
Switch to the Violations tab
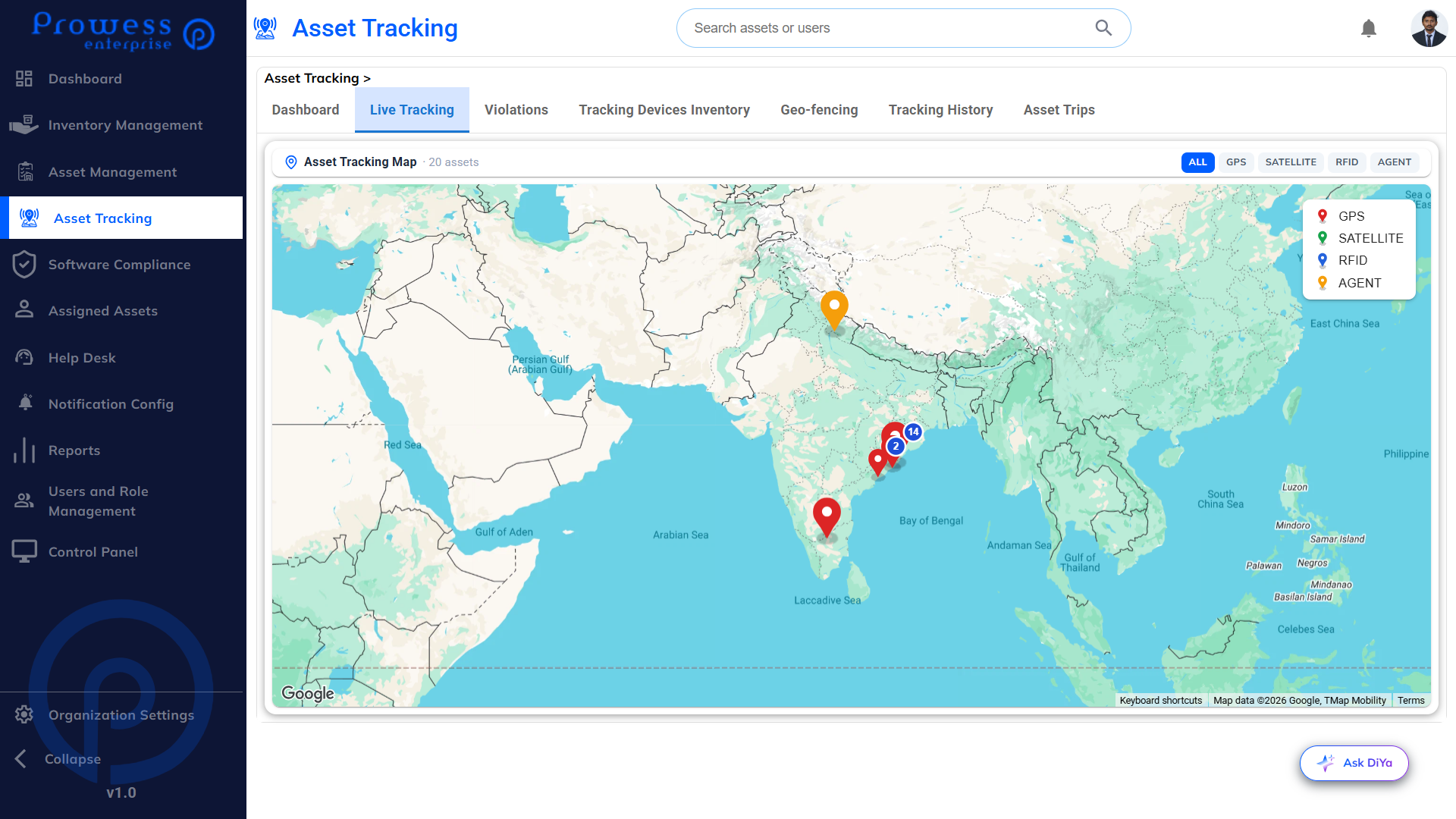click(x=516, y=110)
